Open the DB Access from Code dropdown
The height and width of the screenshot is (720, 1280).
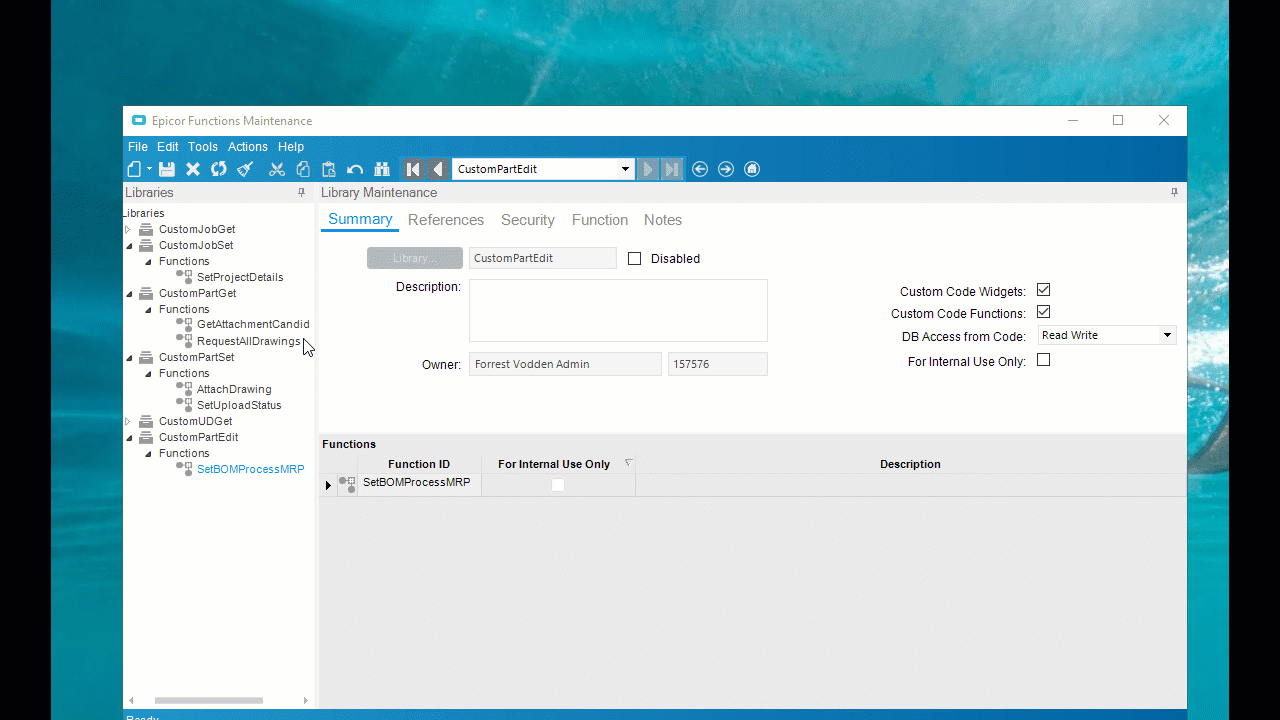(1167, 335)
